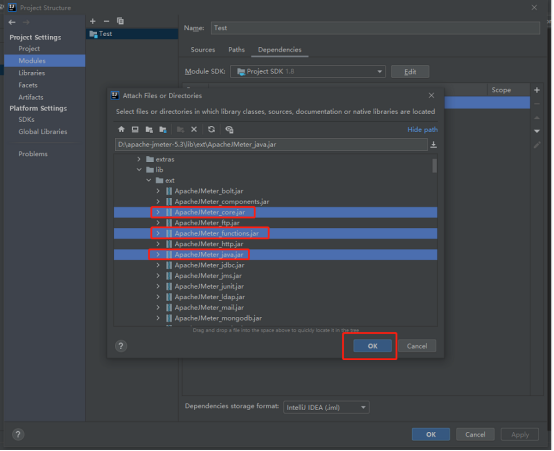Open Problems section
The image size is (554, 451).
click(x=33, y=154)
